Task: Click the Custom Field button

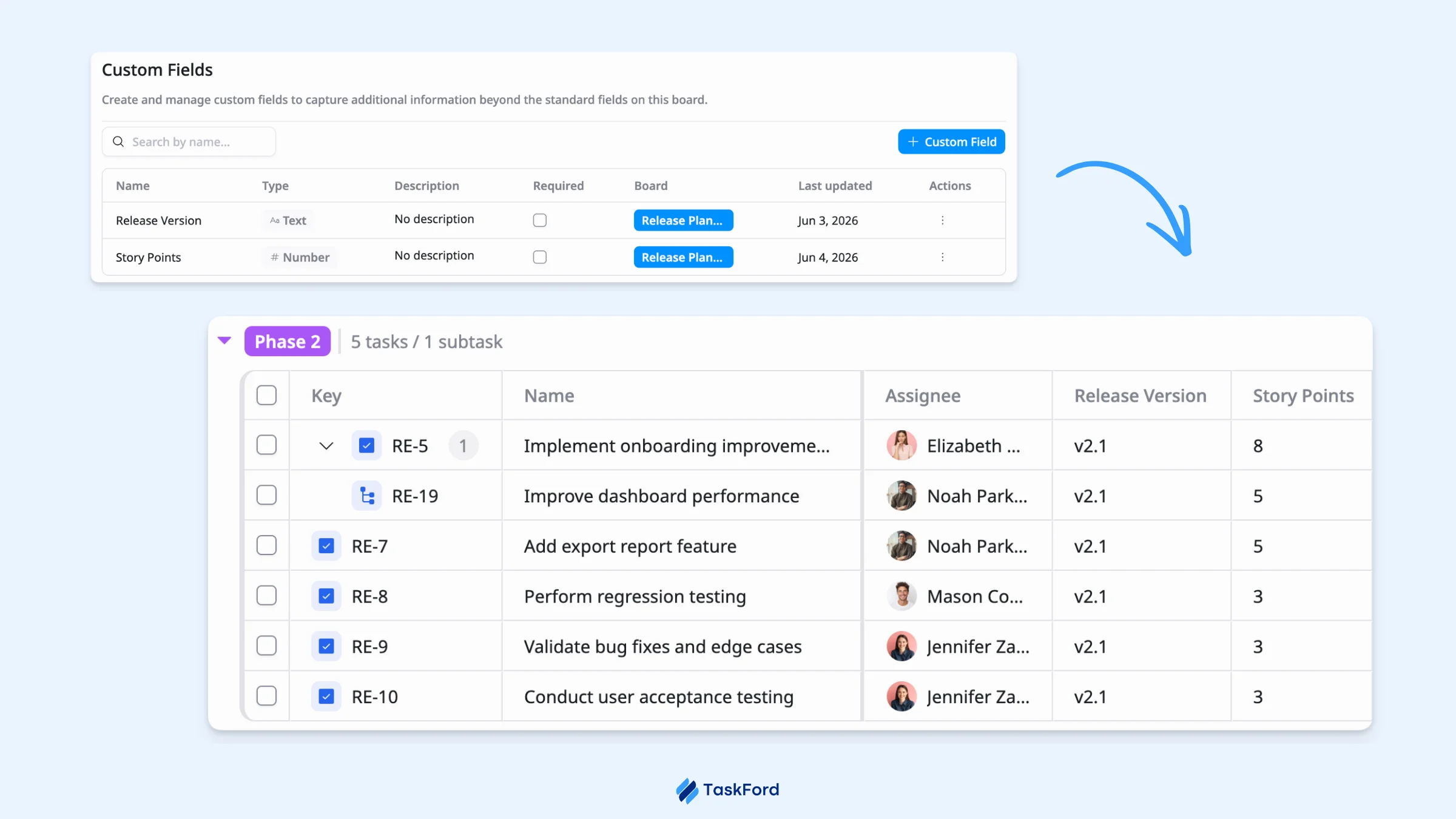Action: point(951,142)
